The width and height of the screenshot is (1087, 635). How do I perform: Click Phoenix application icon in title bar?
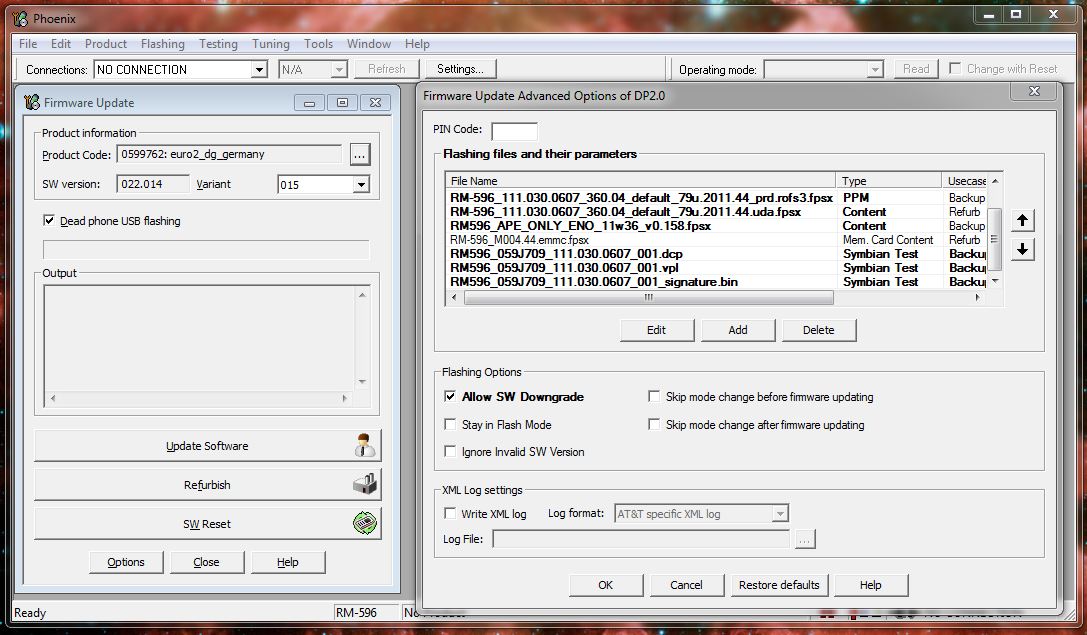point(21,19)
